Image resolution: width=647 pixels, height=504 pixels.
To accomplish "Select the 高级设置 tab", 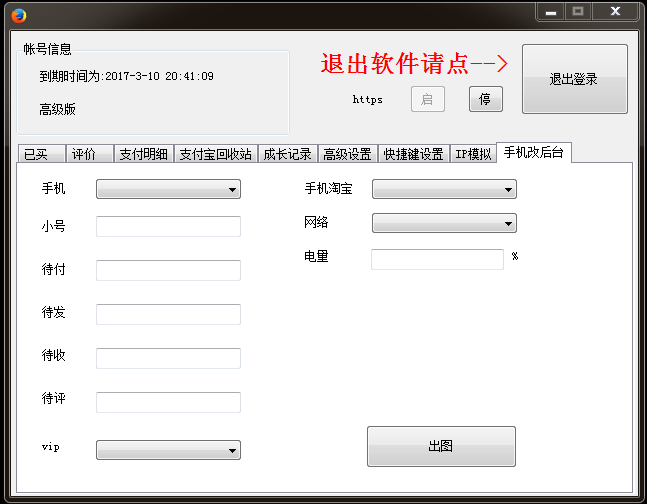I will click(x=347, y=154).
